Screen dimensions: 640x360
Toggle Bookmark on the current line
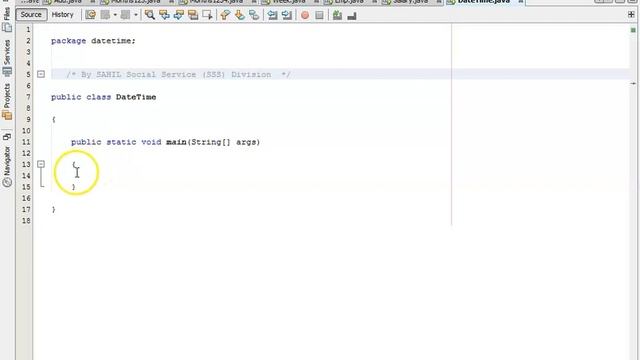point(254,15)
